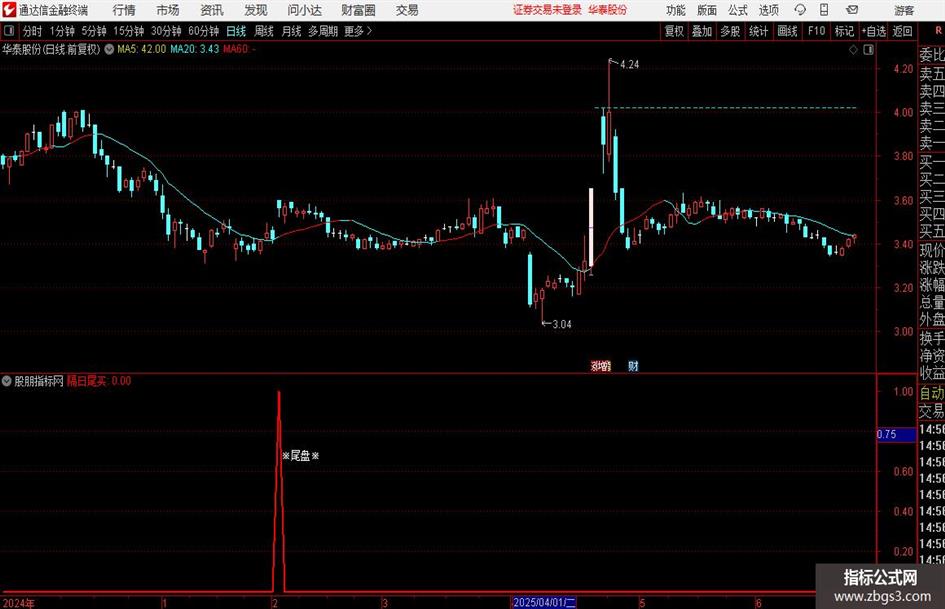Click the 涨增 event marker icon
The height and width of the screenshot is (609, 945).
coord(601,366)
